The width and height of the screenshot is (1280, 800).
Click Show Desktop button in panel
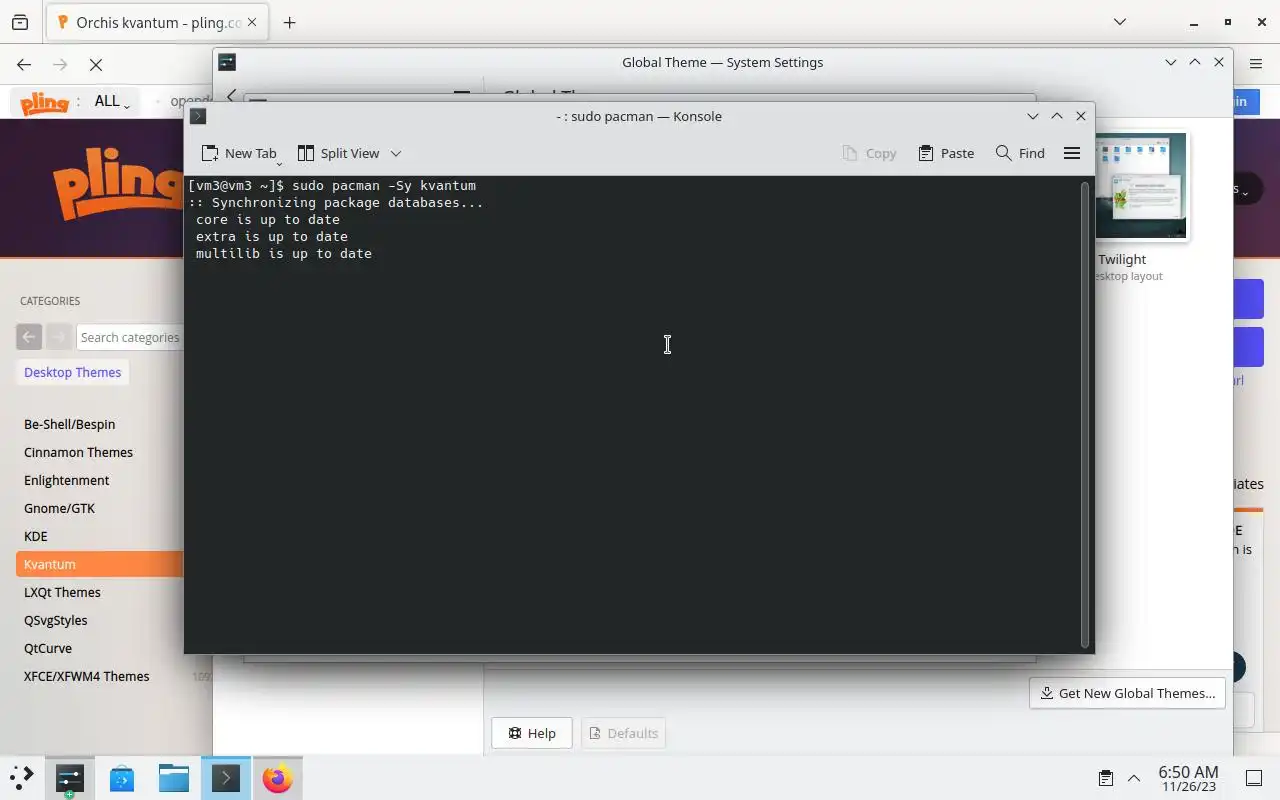click(1254, 778)
